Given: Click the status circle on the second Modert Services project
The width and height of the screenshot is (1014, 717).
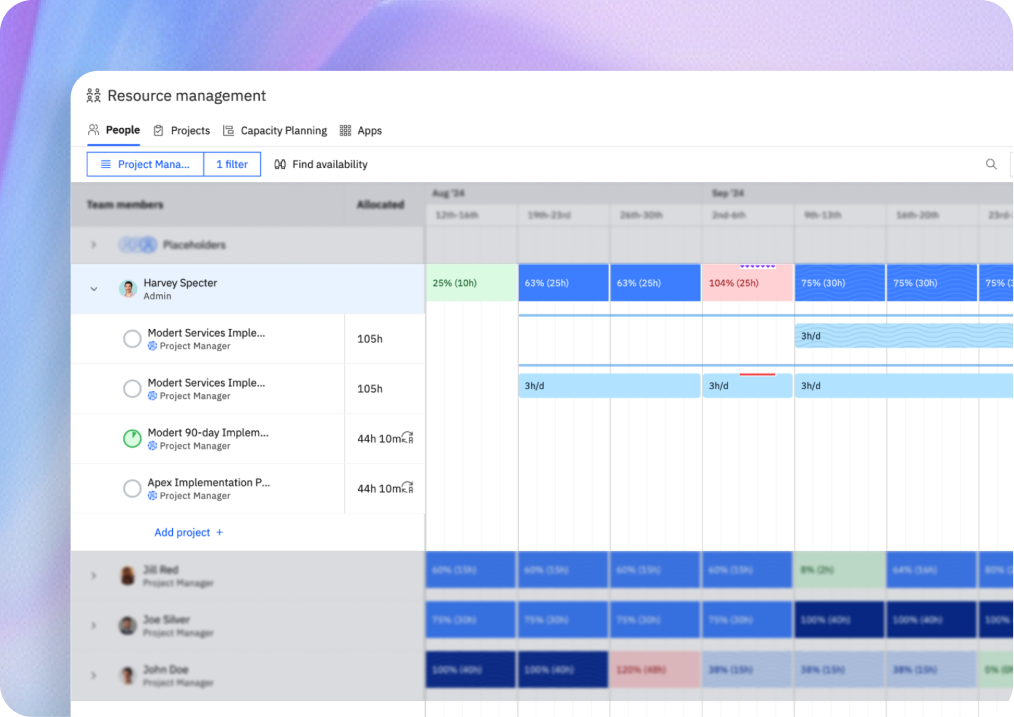Looking at the screenshot, I should (132, 389).
